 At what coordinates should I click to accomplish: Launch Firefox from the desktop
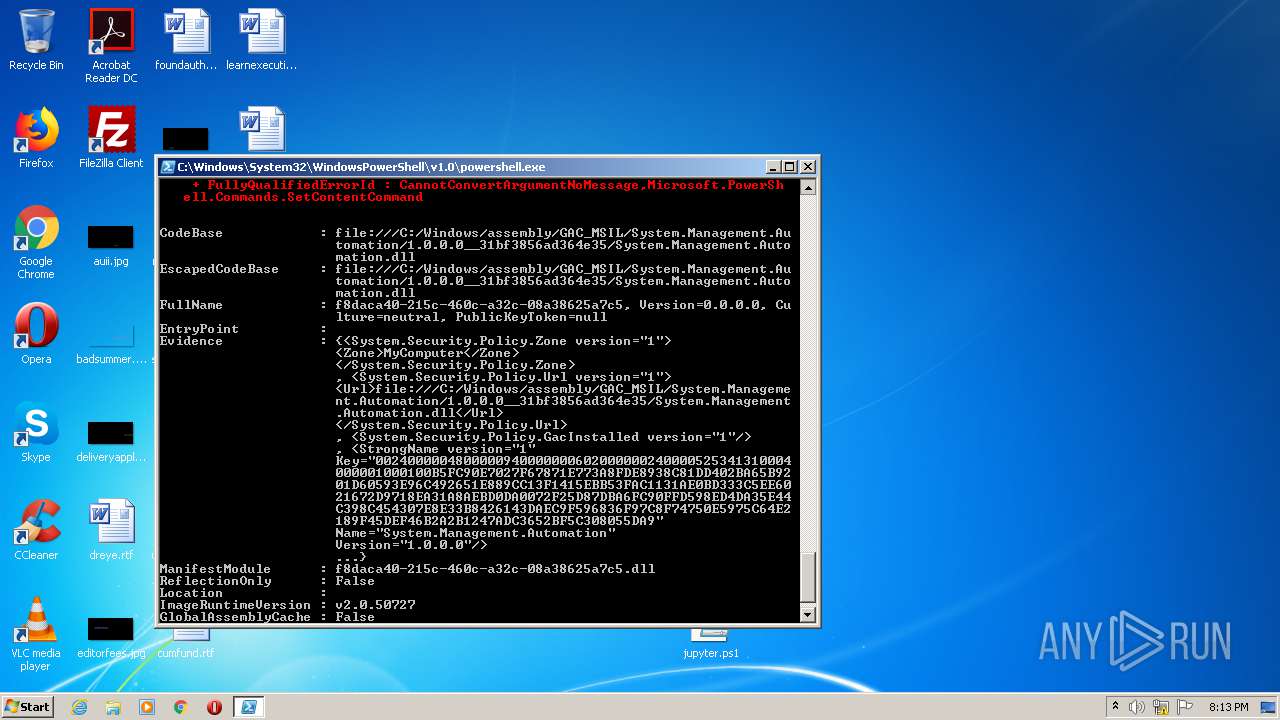36,138
